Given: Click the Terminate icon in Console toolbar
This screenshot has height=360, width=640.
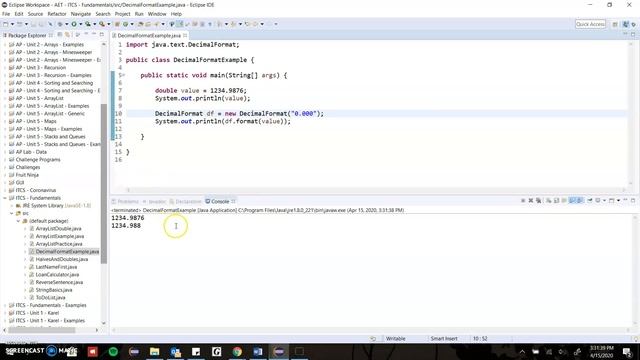Looking at the screenshot, I should click(523, 200).
